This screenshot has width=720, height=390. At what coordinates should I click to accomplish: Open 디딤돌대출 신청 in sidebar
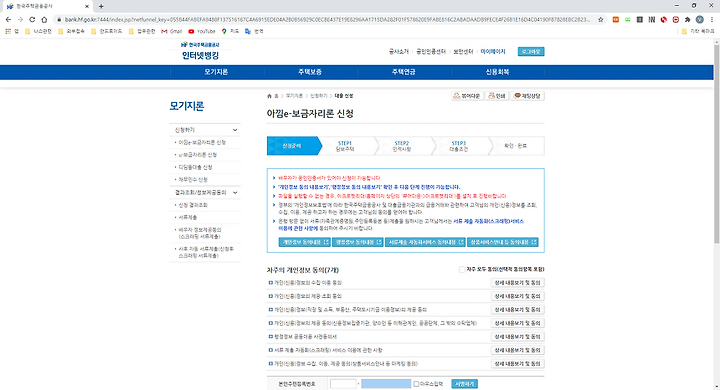[x=195, y=167]
